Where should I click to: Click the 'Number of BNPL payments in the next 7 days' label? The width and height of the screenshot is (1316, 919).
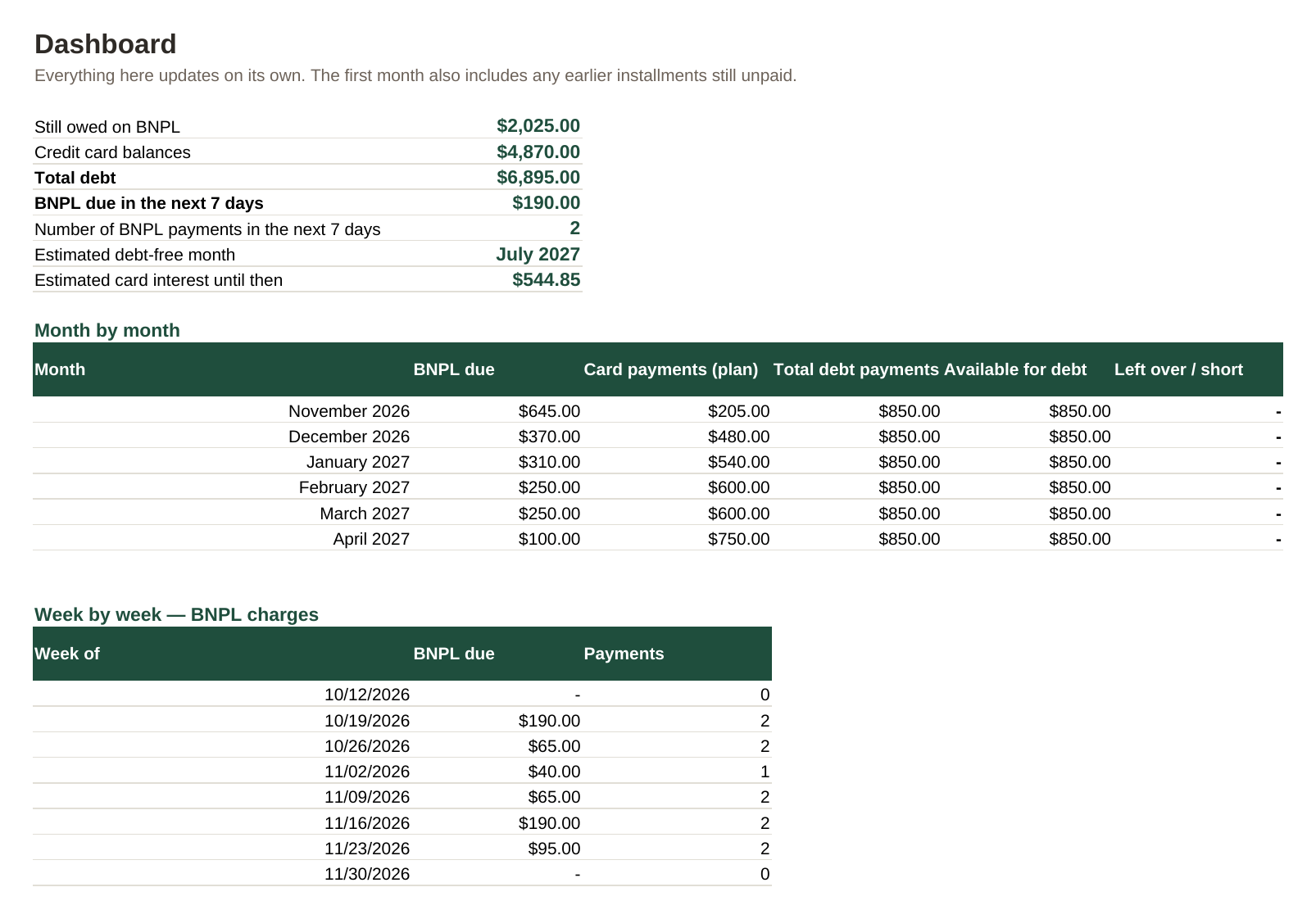tap(207, 229)
